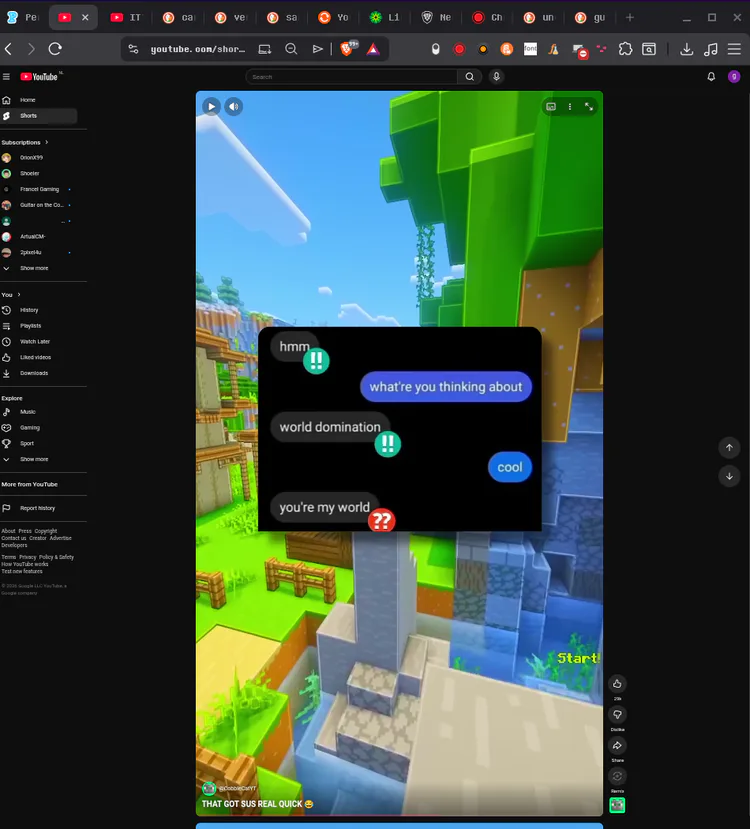750x829 pixels.
Task: Toggle captions icon on the Shorts player
Action: coord(551,107)
